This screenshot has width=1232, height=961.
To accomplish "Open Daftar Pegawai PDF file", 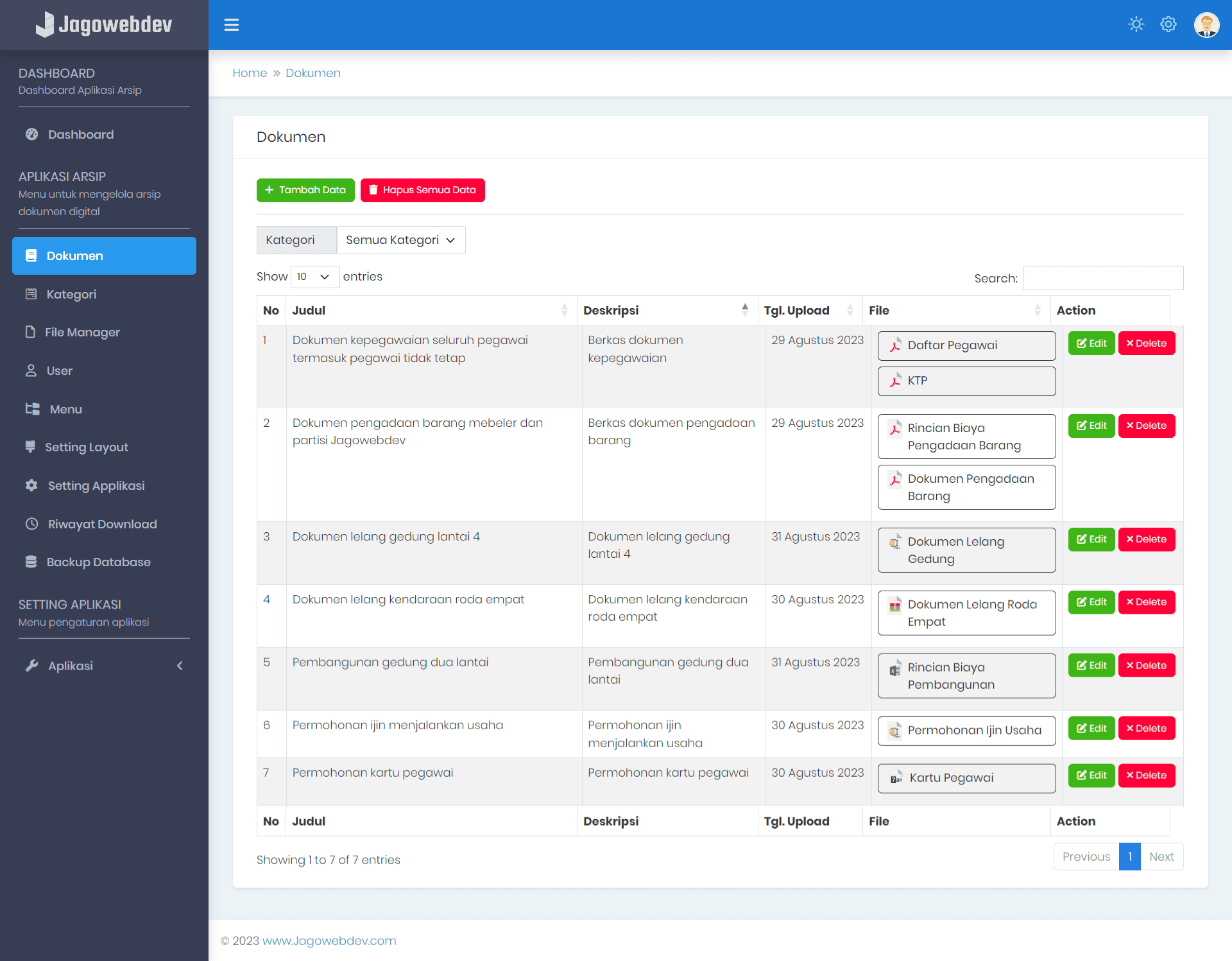I will 966,345.
